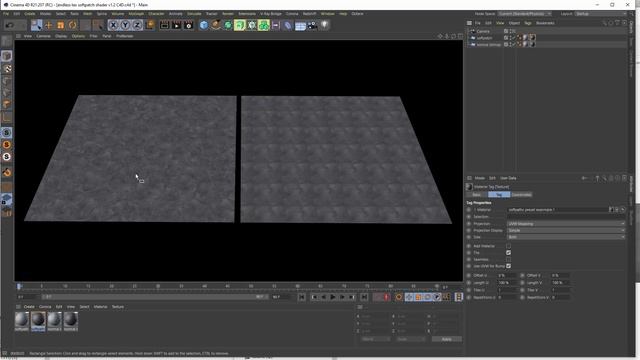Select the second highlighted material thumbnail

(38, 320)
